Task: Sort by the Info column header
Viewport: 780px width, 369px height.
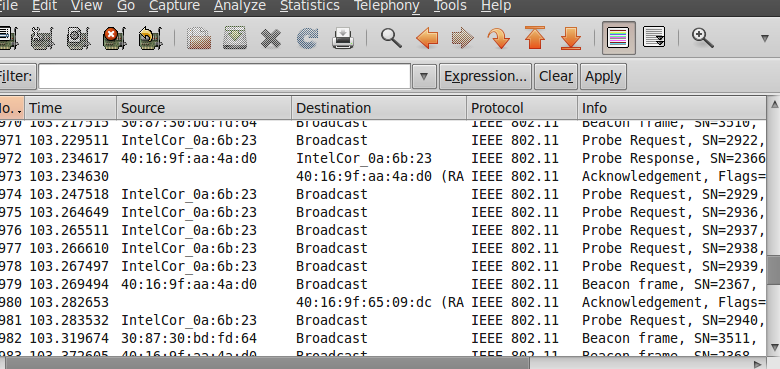Action: click(672, 108)
